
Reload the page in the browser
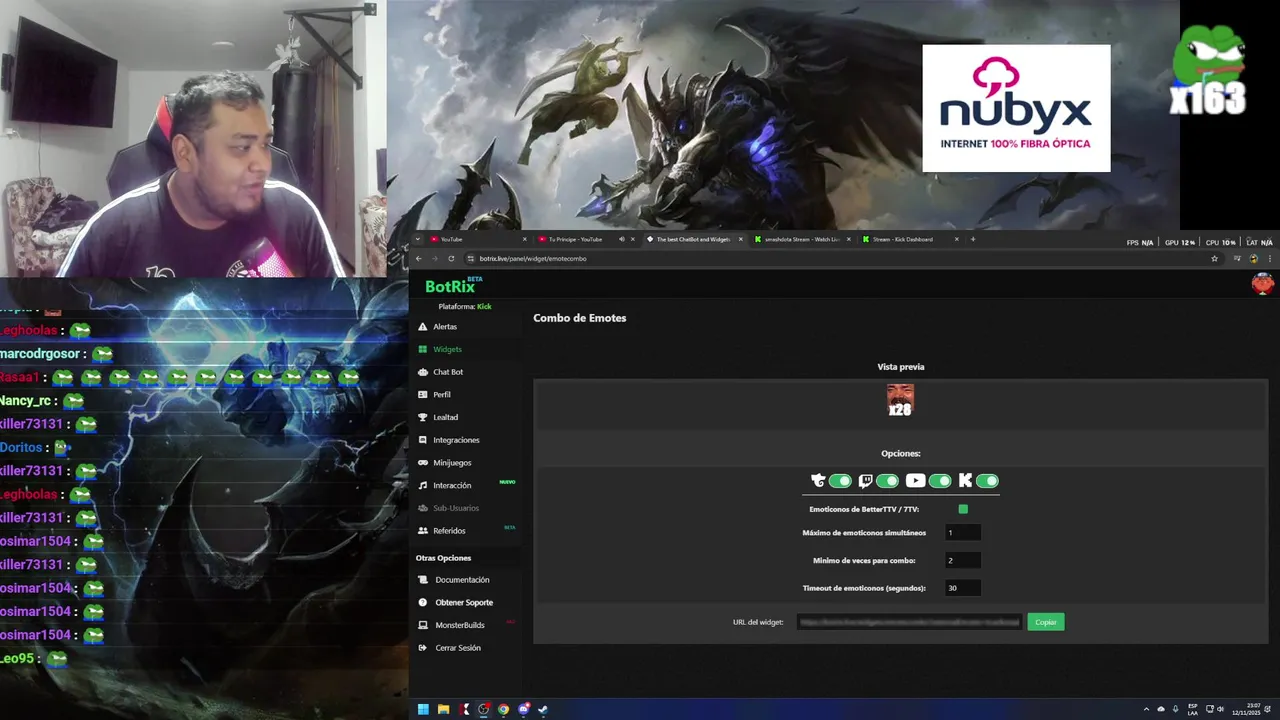(x=451, y=258)
